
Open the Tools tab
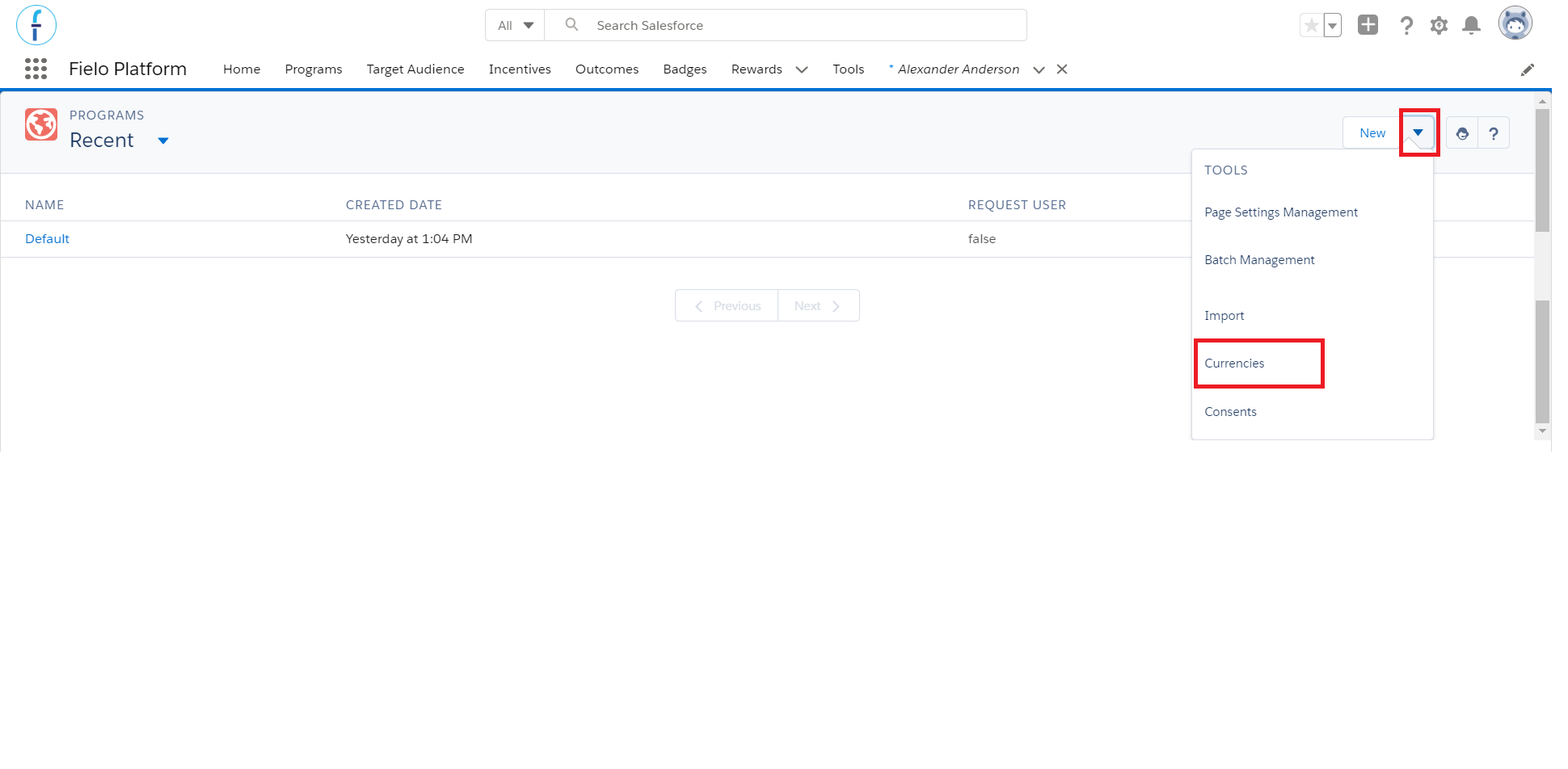pyautogui.click(x=849, y=69)
